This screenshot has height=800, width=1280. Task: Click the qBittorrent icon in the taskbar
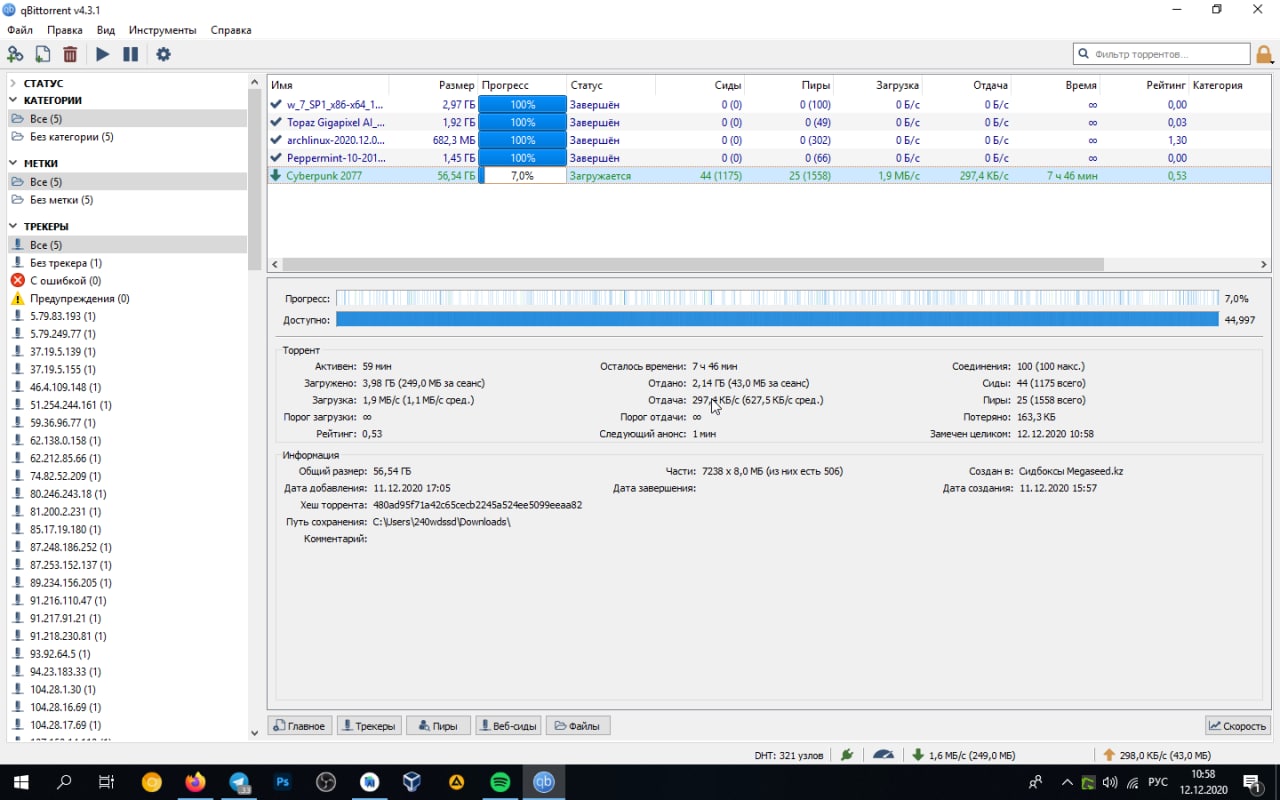543,782
